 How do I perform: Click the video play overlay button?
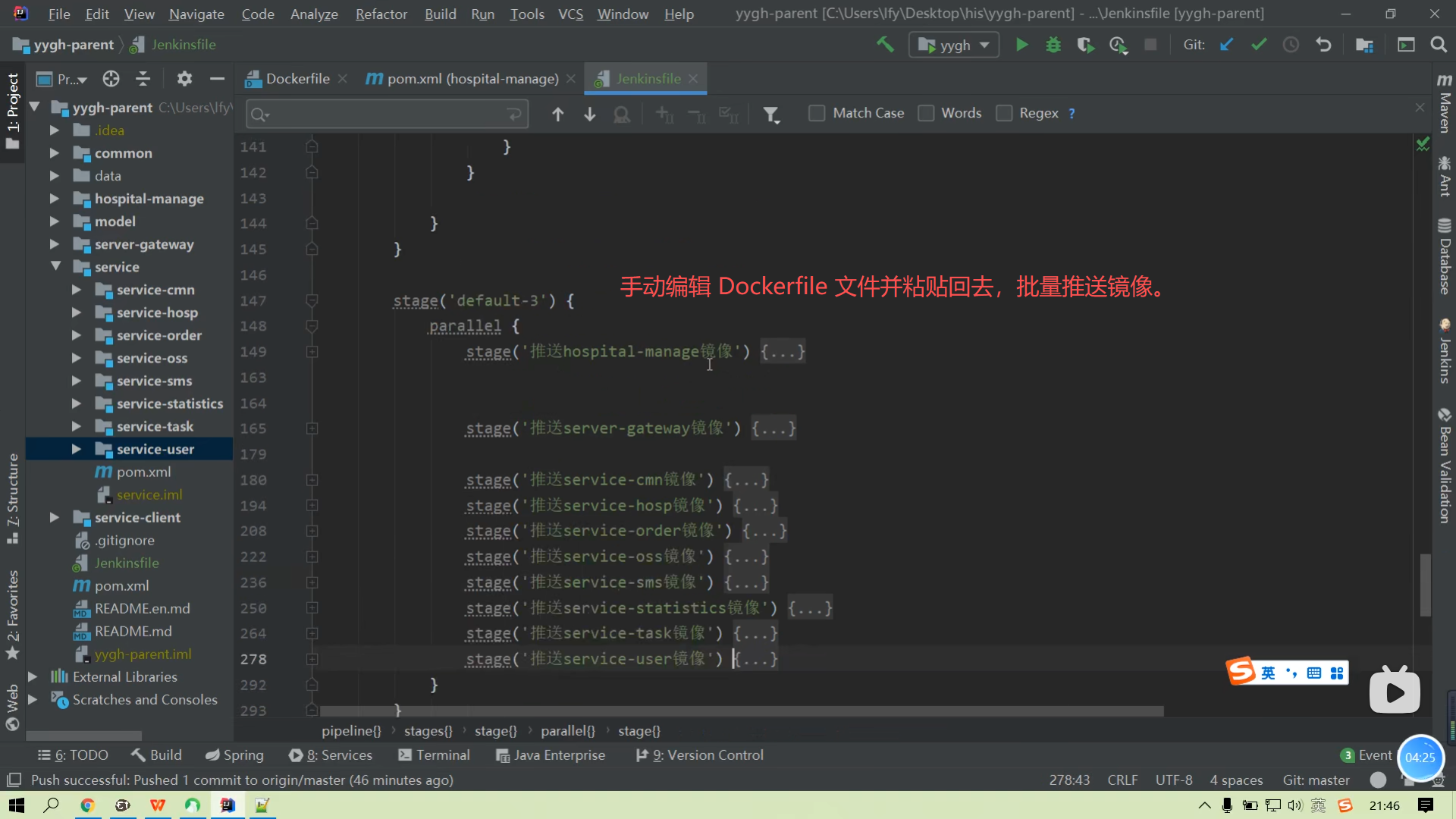tap(1395, 691)
